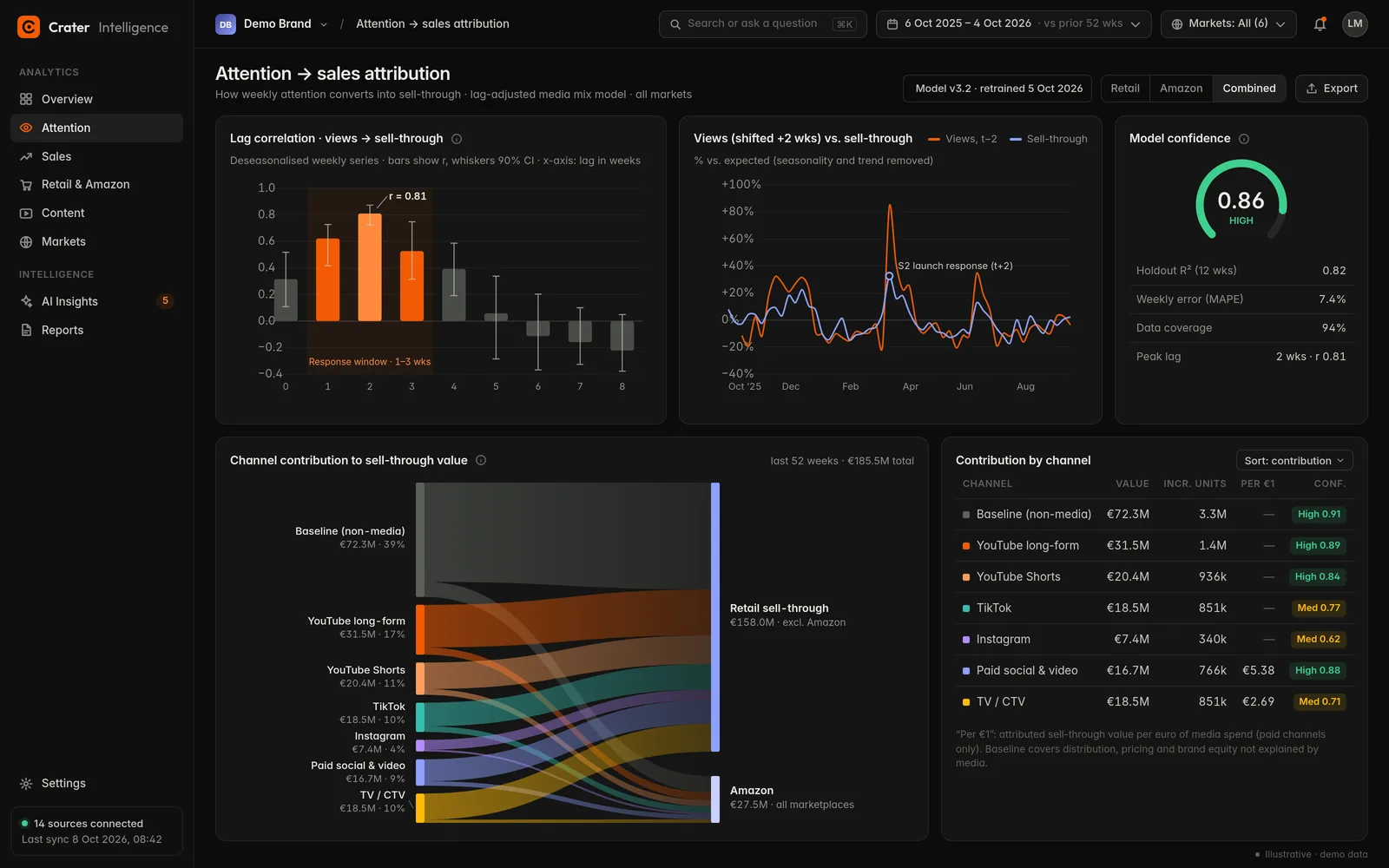Open the Overview page
Viewport: 1389px width, 868px height.
pos(96,99)
